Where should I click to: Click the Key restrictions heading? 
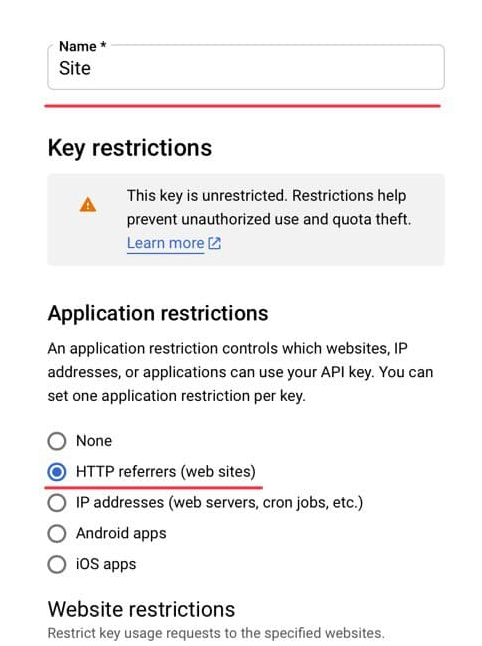point(130,148)
